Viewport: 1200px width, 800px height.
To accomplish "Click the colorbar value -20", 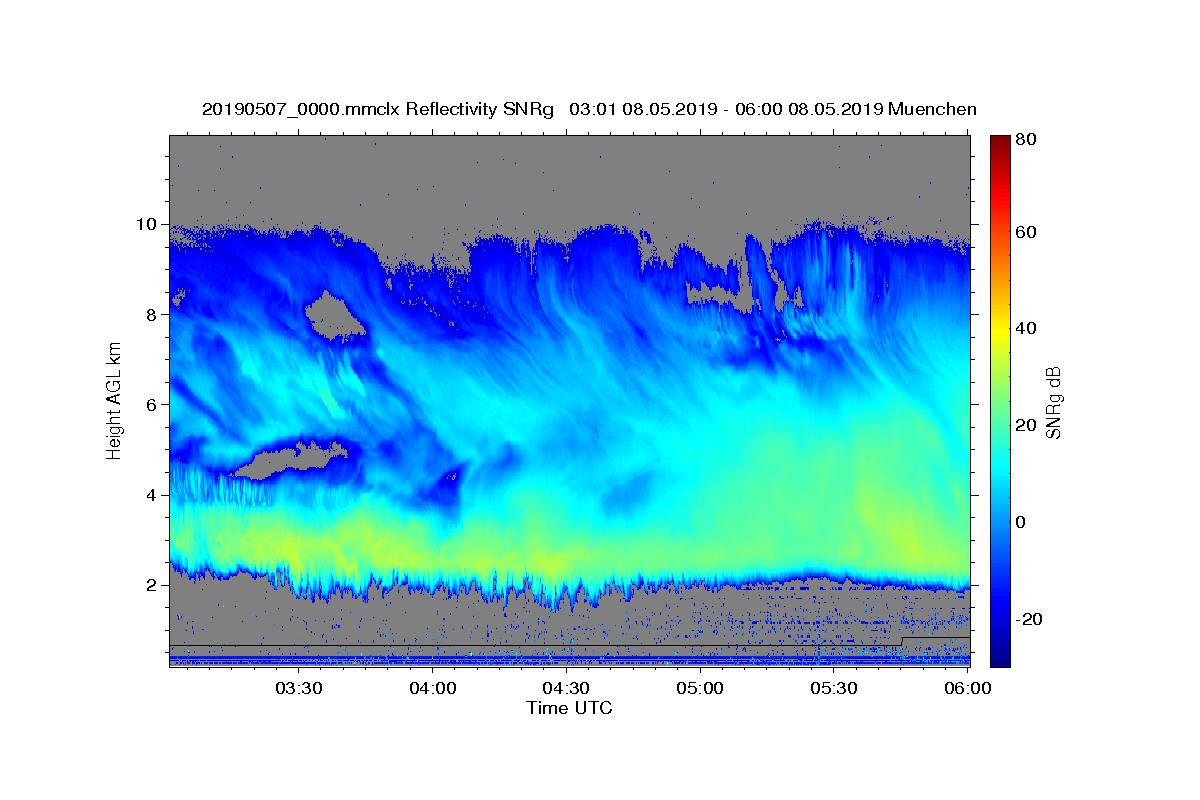I will [x=1030, y=618].
